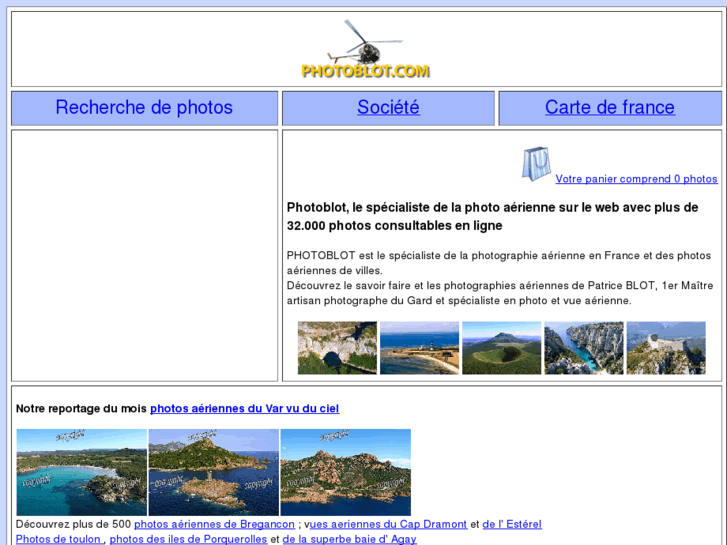
Task: Click the Photoblot helicopter logo
Action: [365, 49]
